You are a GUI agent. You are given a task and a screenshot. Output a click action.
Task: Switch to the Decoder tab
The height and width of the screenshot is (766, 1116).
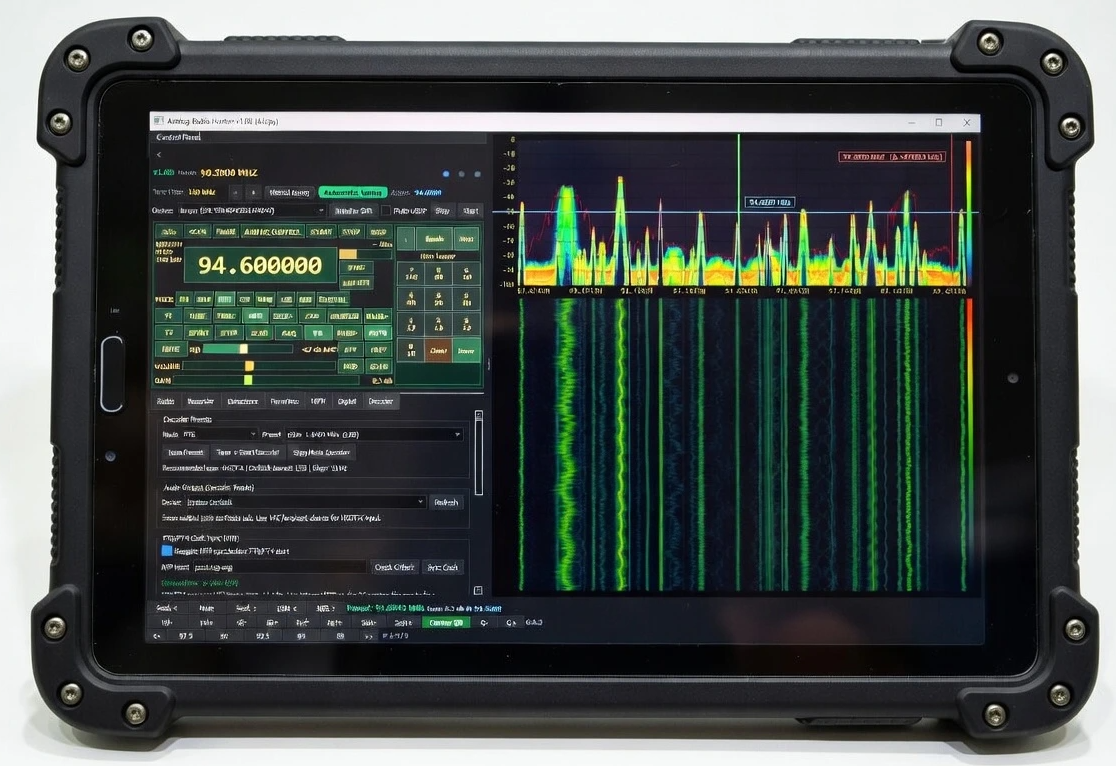click(x=381, y=401)
